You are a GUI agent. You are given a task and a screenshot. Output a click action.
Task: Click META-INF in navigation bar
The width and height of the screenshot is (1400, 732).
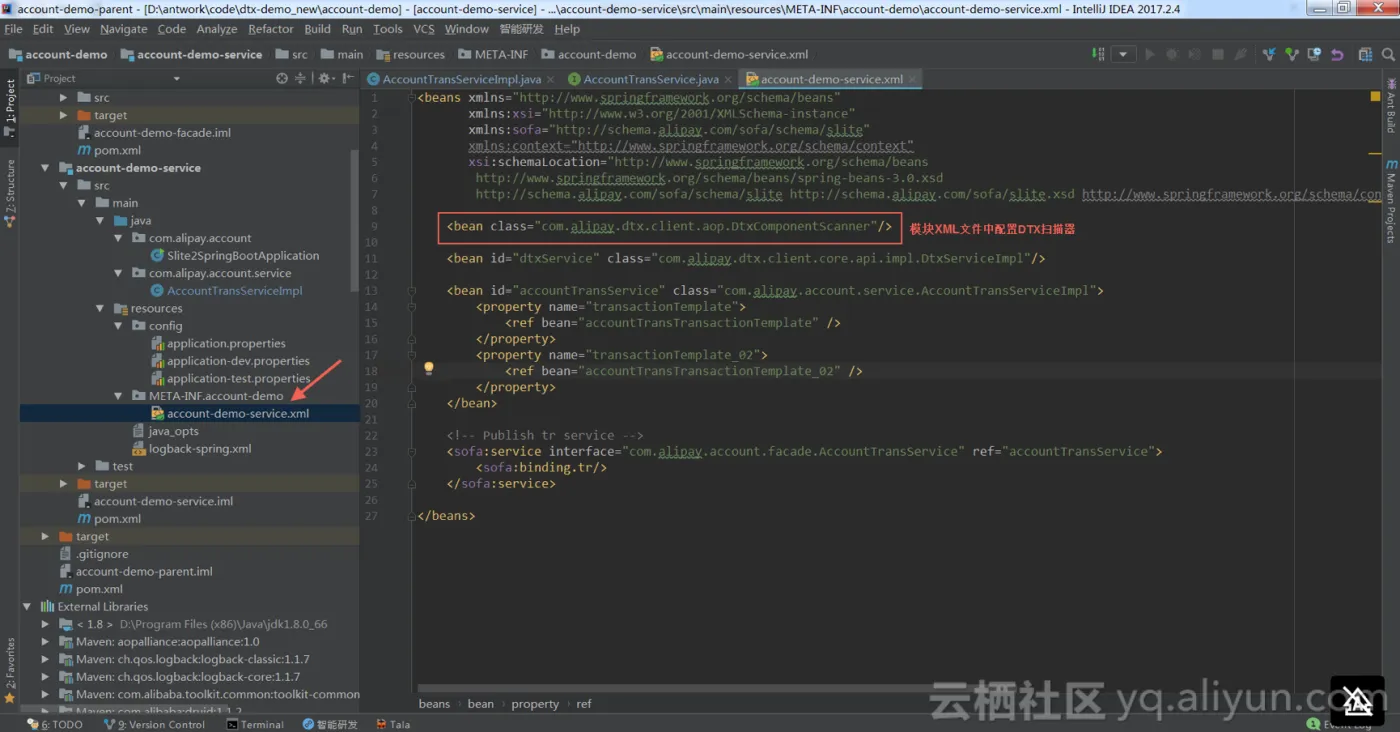[494, 54]
